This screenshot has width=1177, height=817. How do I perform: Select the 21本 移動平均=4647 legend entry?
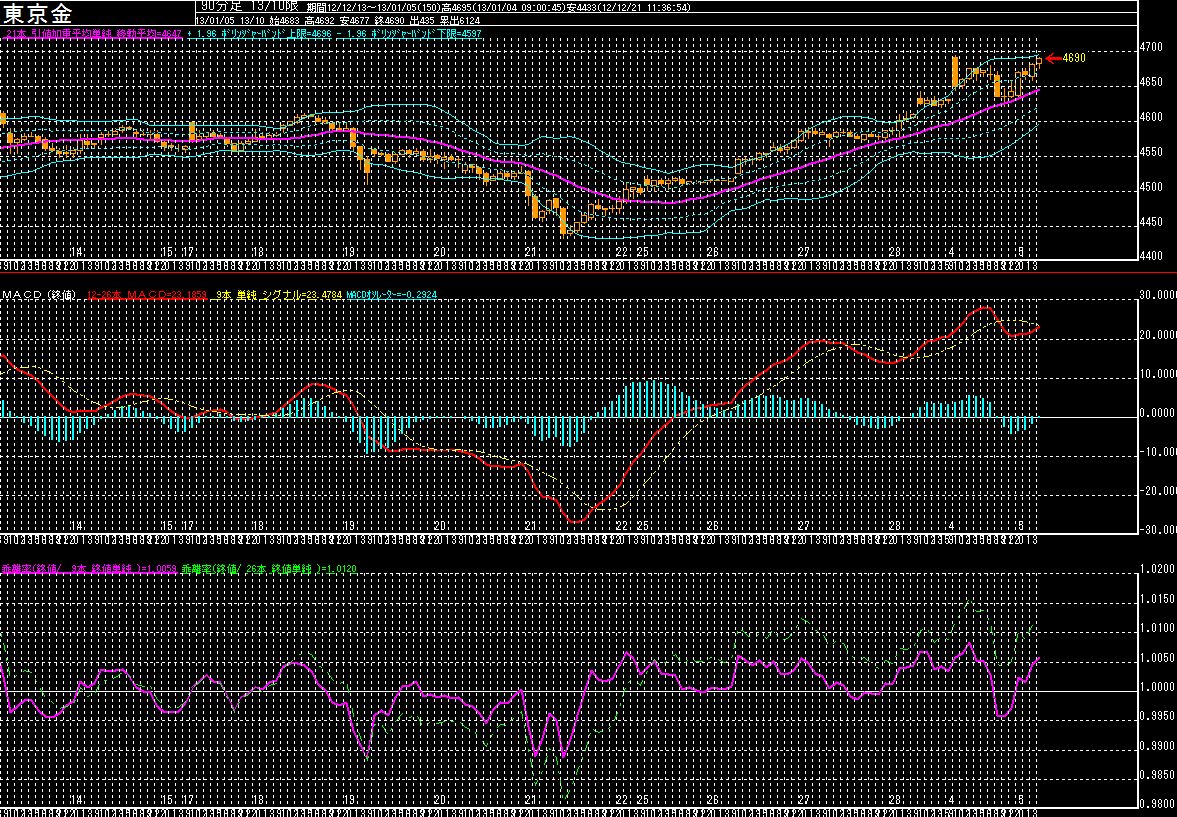point(92,34)
